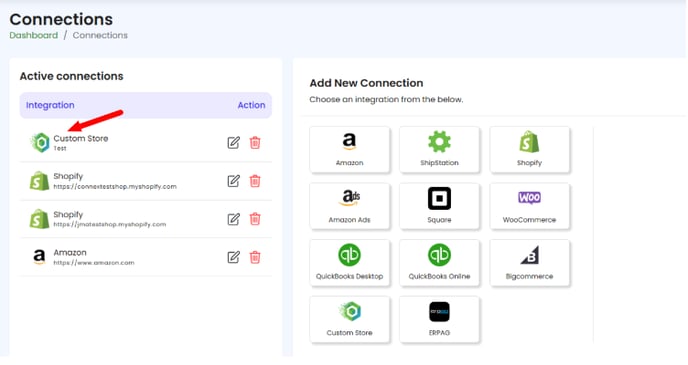The image size is (688, 365).
Task: Delete the connextestshop Shopify connection
Action: pos(255,181)
